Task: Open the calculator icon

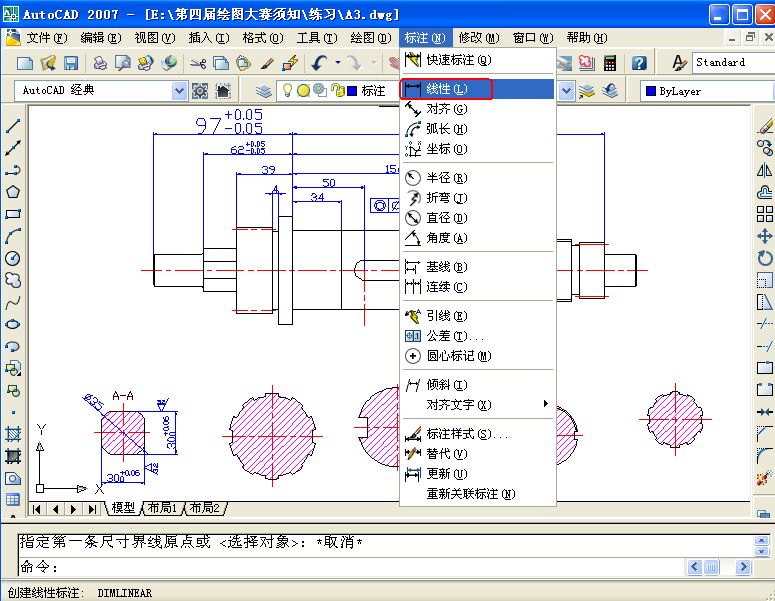Action: coord(610,63)
